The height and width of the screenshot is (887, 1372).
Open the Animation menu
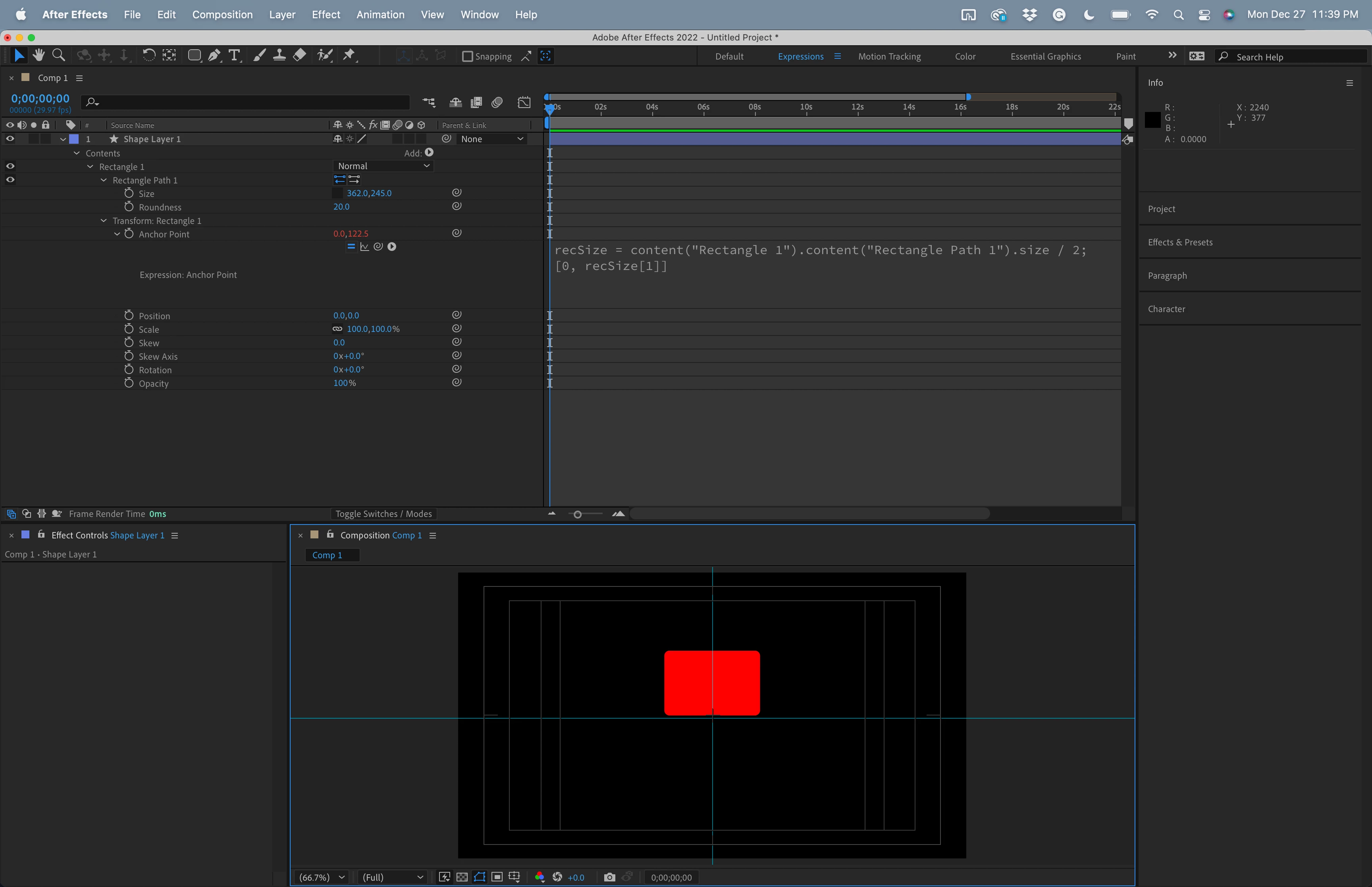(380, 14)
